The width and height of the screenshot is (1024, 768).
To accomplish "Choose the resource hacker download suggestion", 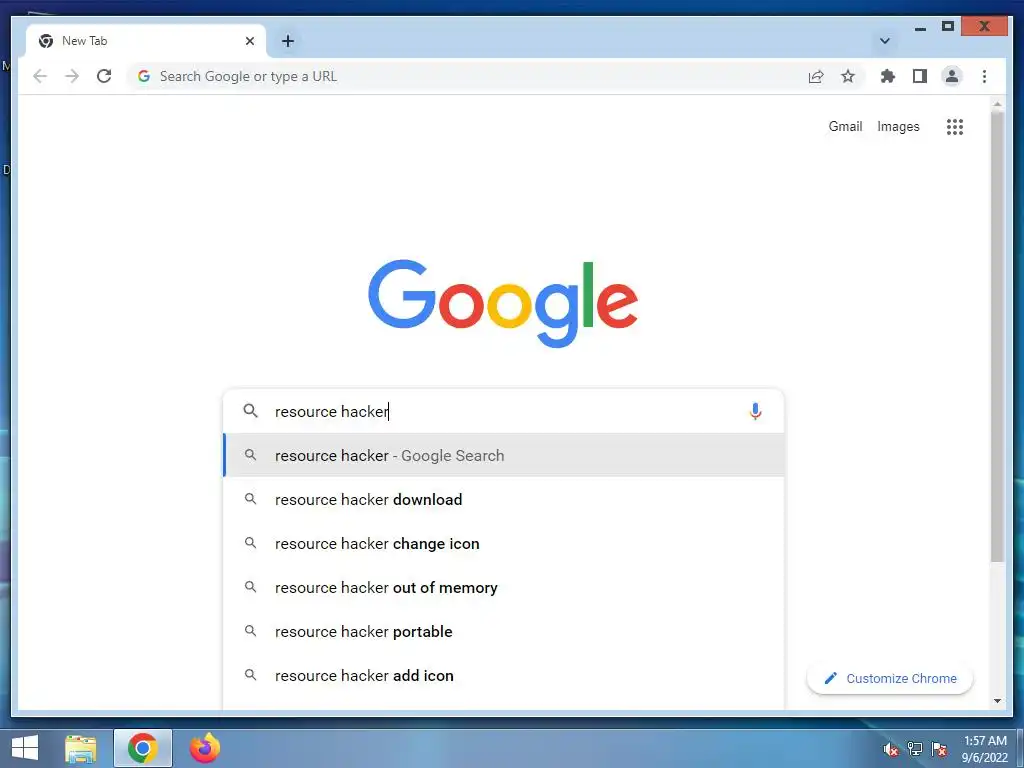I will [504, 499].
